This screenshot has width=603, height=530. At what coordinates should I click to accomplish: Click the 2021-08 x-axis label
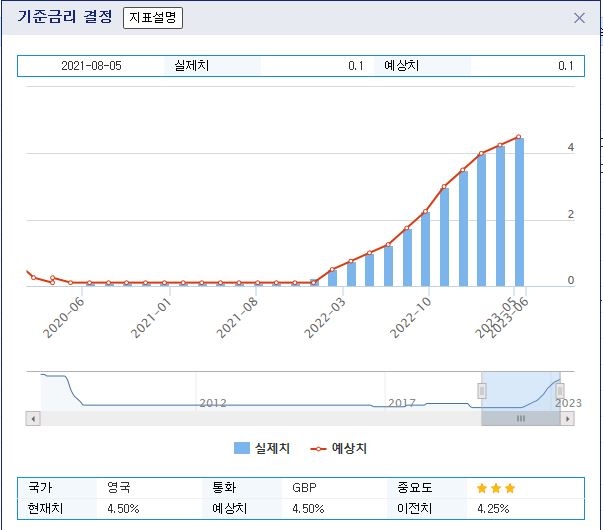click(x=237, y=317)
